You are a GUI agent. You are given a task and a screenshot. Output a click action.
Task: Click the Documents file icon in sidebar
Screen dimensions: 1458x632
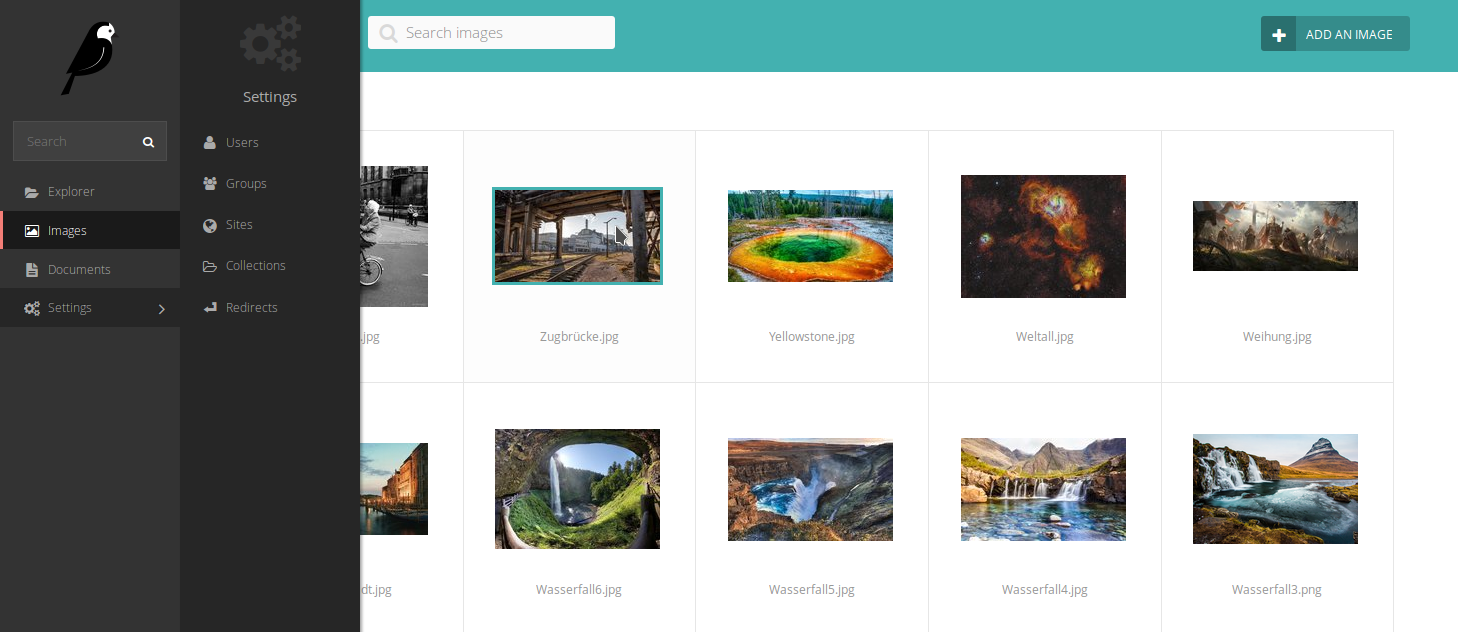click(x=32, y=270)
